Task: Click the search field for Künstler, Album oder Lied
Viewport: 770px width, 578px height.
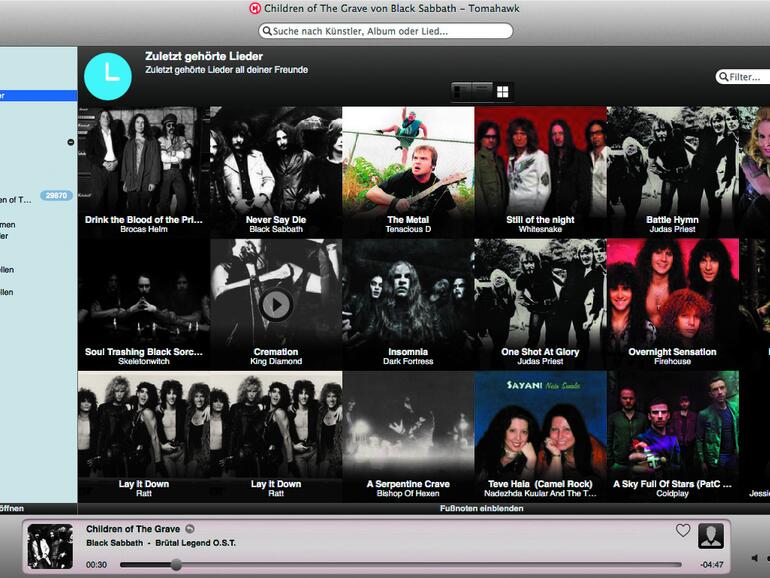Action: click(385, 31)
